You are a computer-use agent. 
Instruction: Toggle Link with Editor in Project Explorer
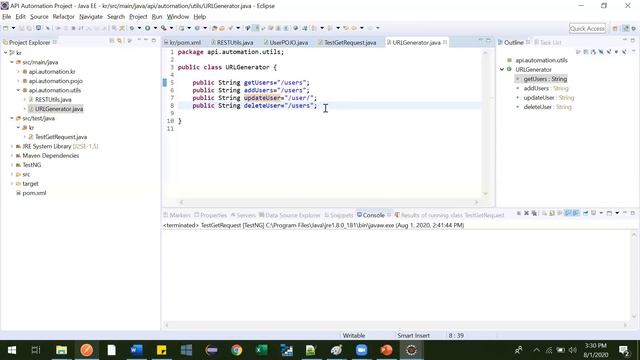point(119,41)
